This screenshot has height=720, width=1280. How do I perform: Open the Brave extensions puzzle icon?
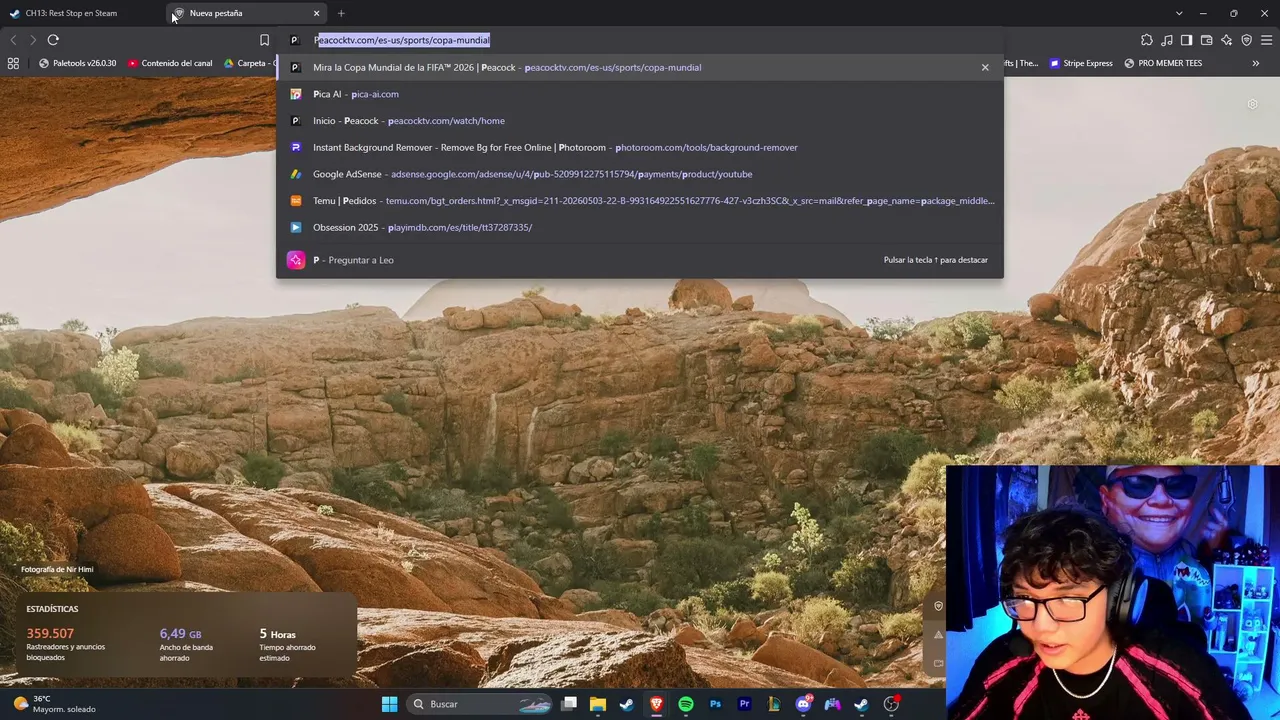[x=1147, y=40]
